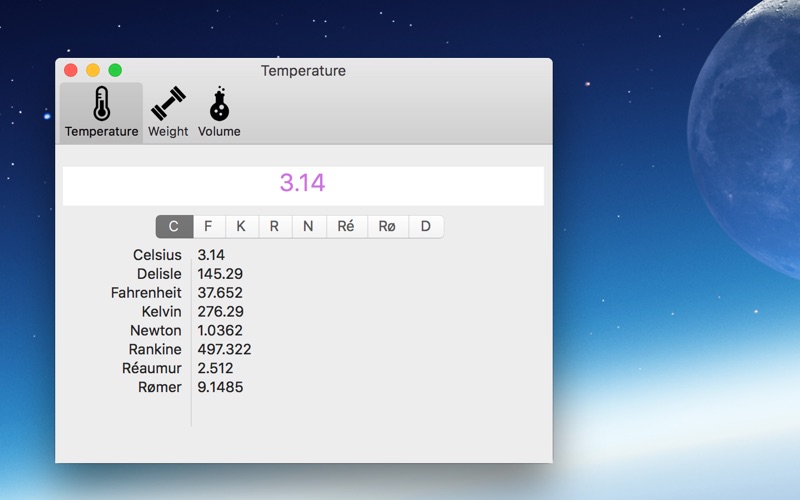Screen dimensions: 800x500
Task: Click the Delisle row label
Action: (159, 273)
